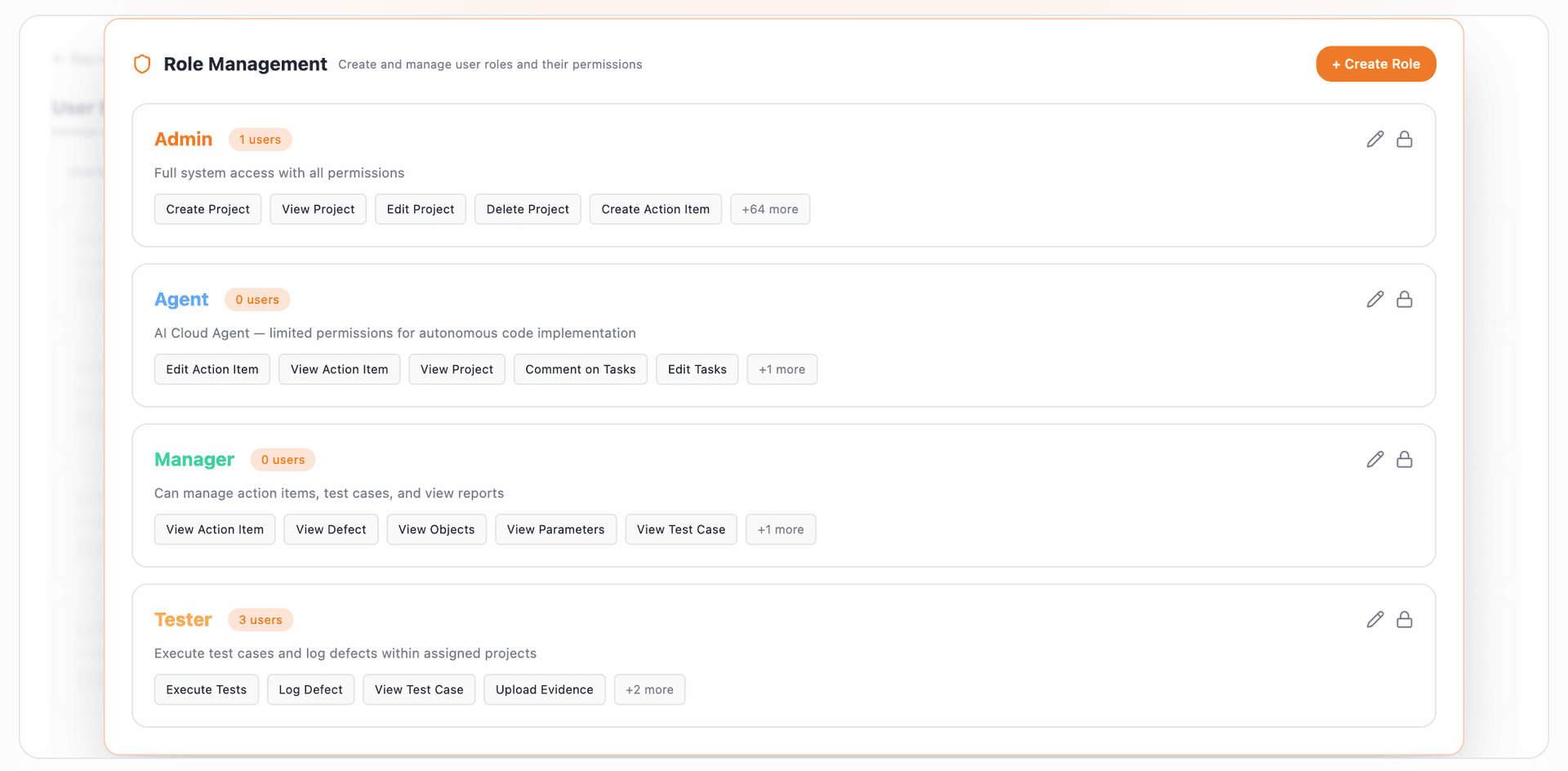Open the edit pencil on the Tester role

(x=1375, y=619)
